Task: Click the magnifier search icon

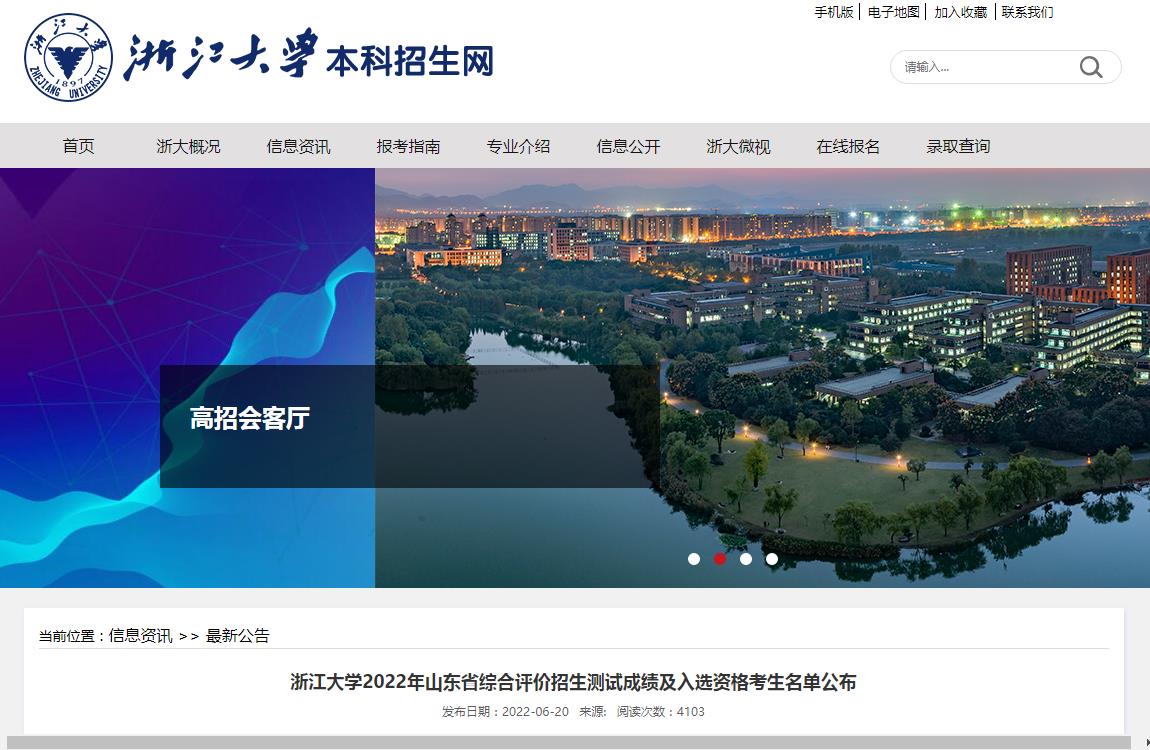Action: (x=1091, y=67)
